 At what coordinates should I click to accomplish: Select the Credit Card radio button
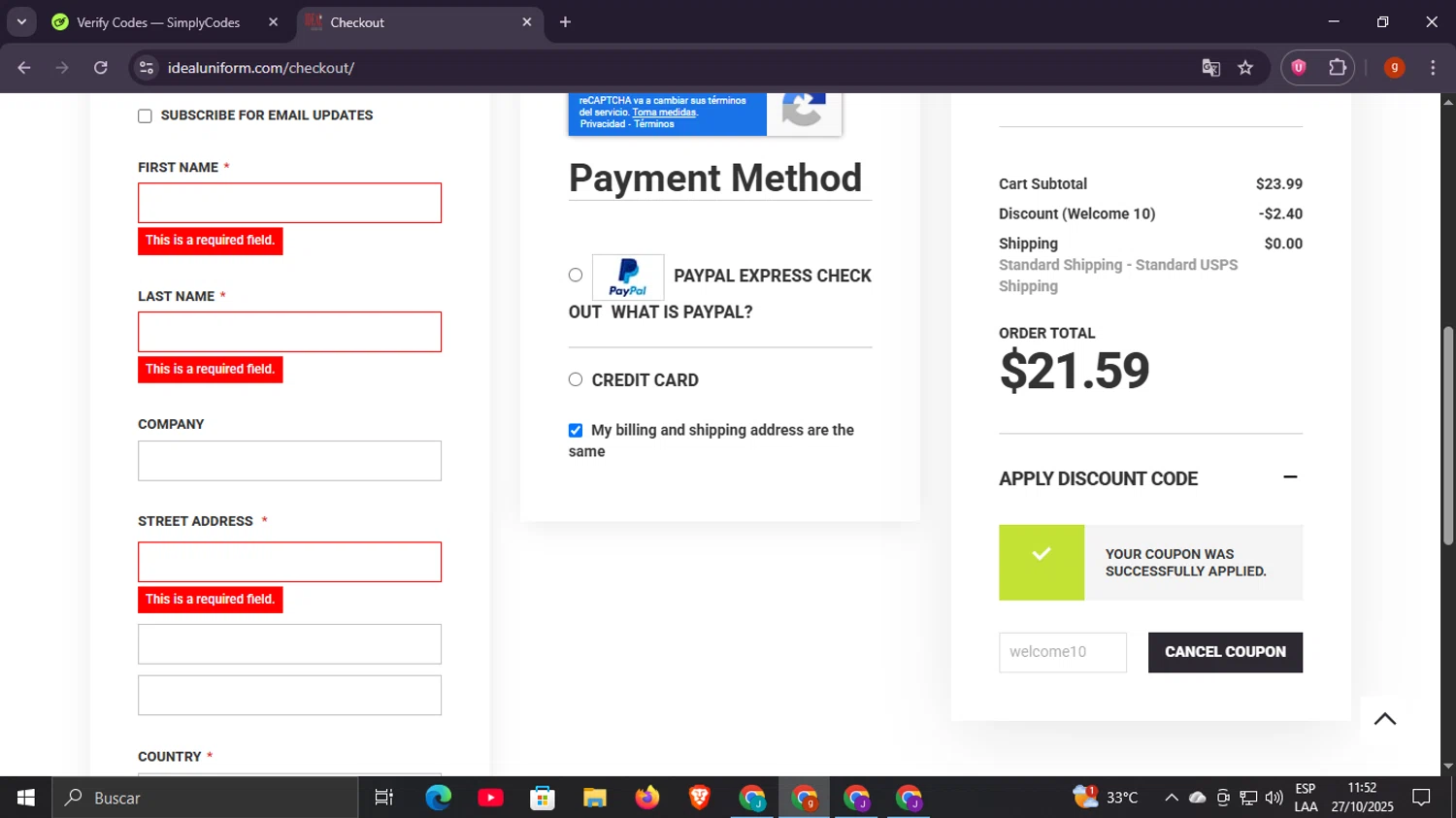(576, 379)
